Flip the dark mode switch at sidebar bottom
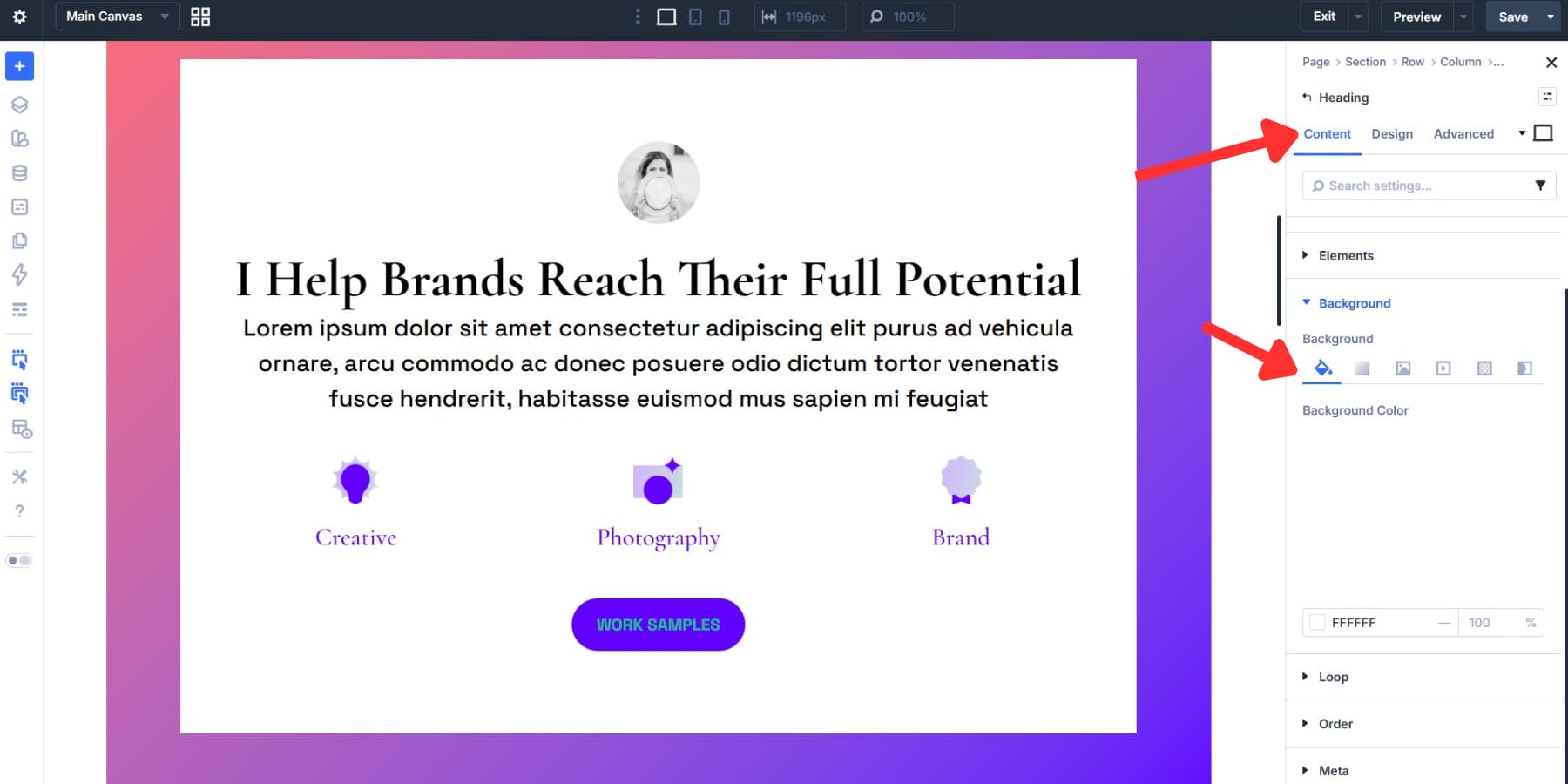 pyautogui.click(x=19, y=560)
